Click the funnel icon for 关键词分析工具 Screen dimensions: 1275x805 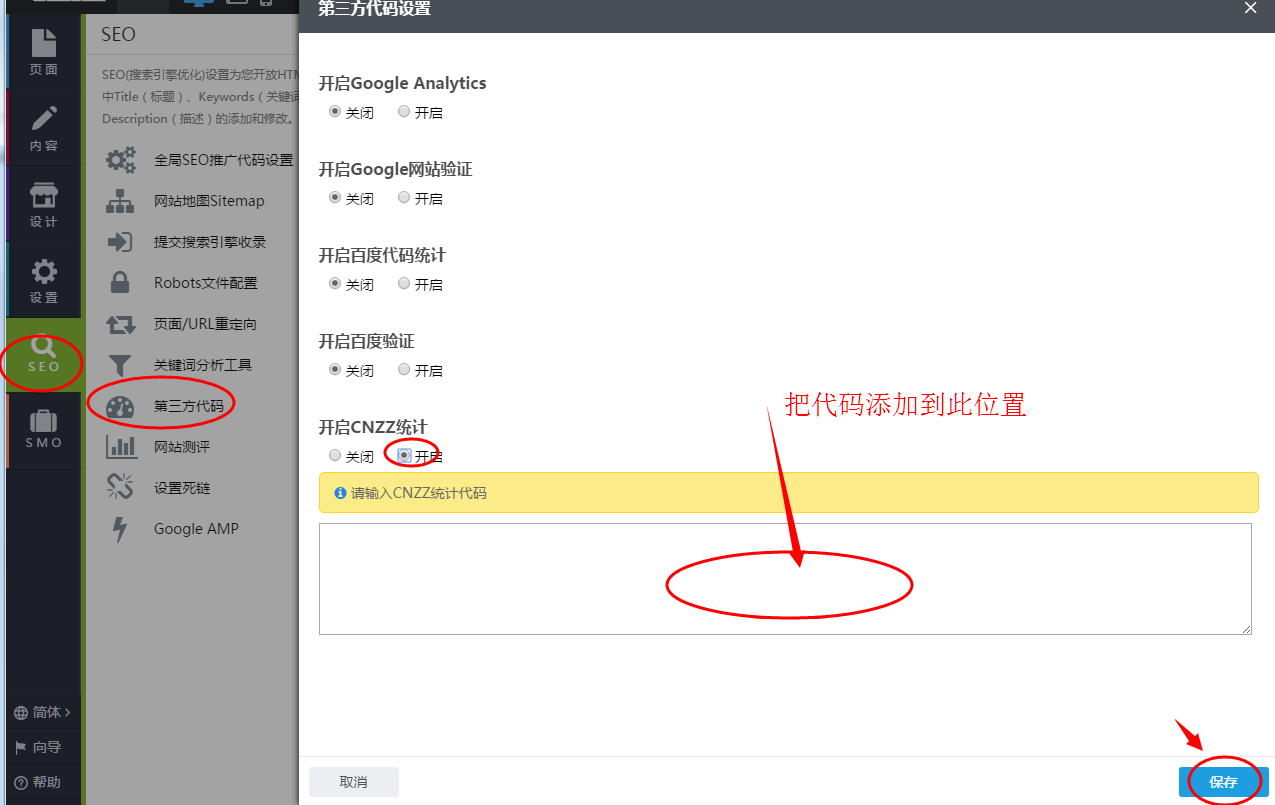point(120,364)
